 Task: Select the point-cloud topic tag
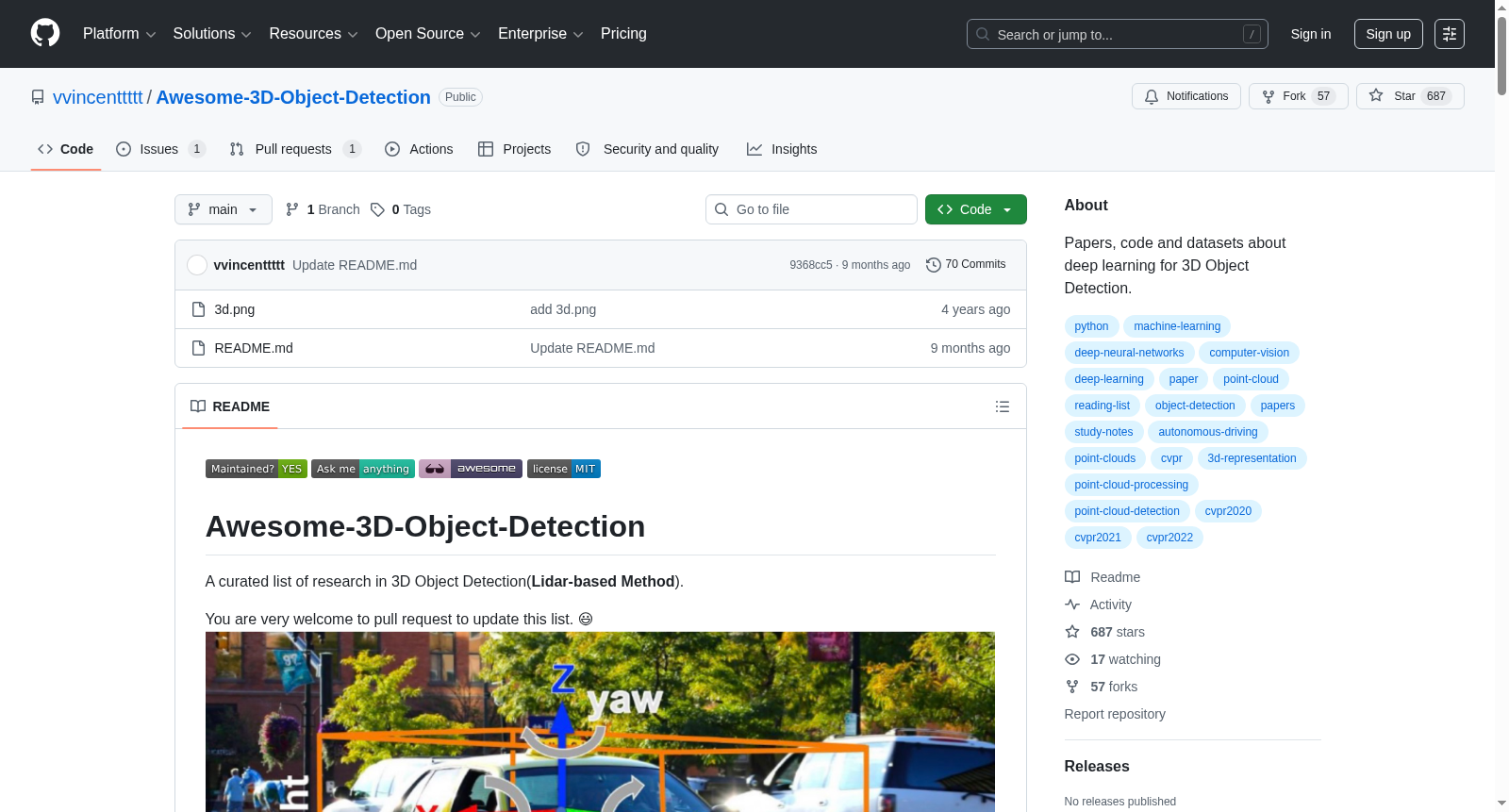(1251, 379)
